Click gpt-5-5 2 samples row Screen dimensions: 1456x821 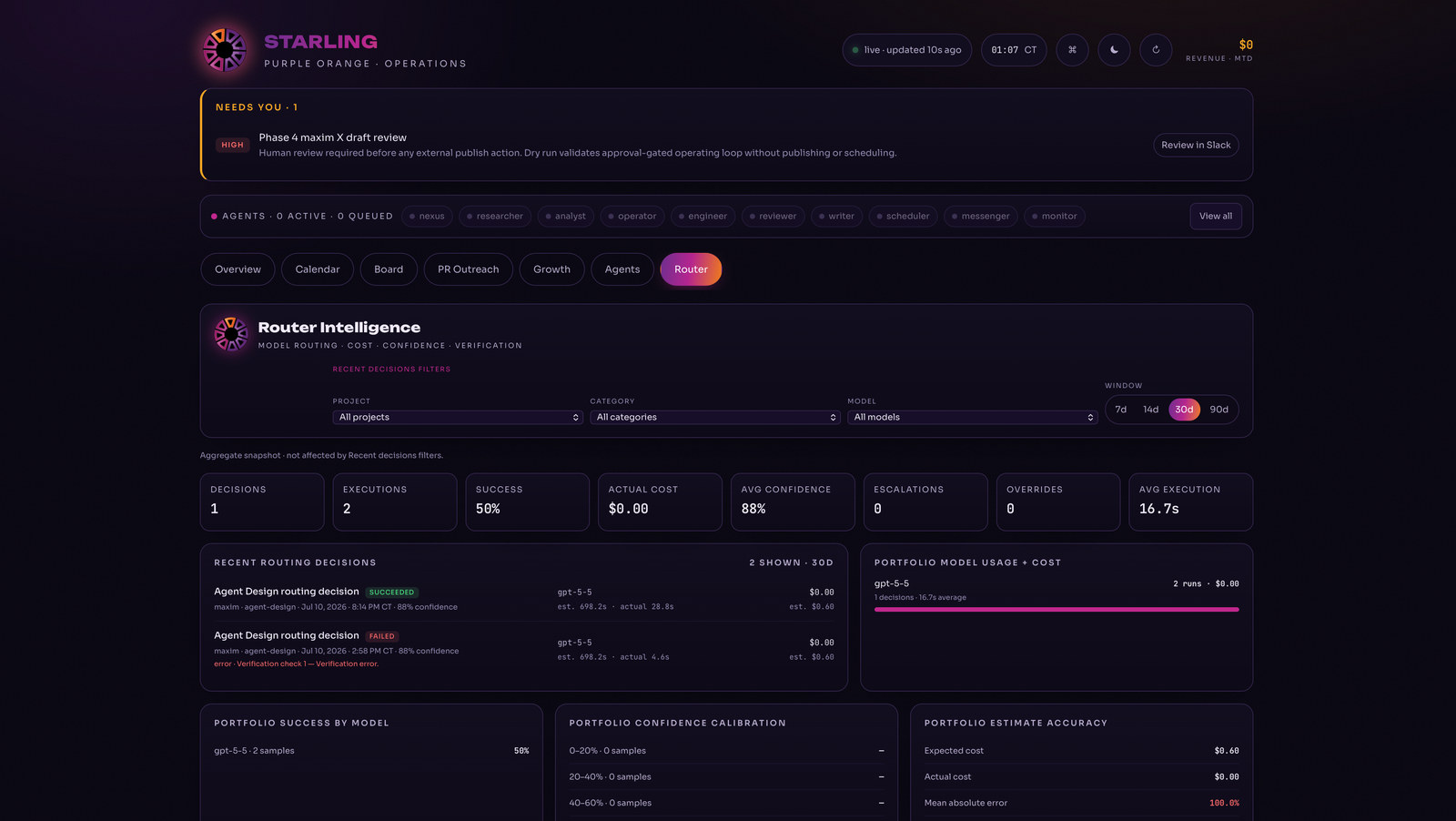coord(371,751)
